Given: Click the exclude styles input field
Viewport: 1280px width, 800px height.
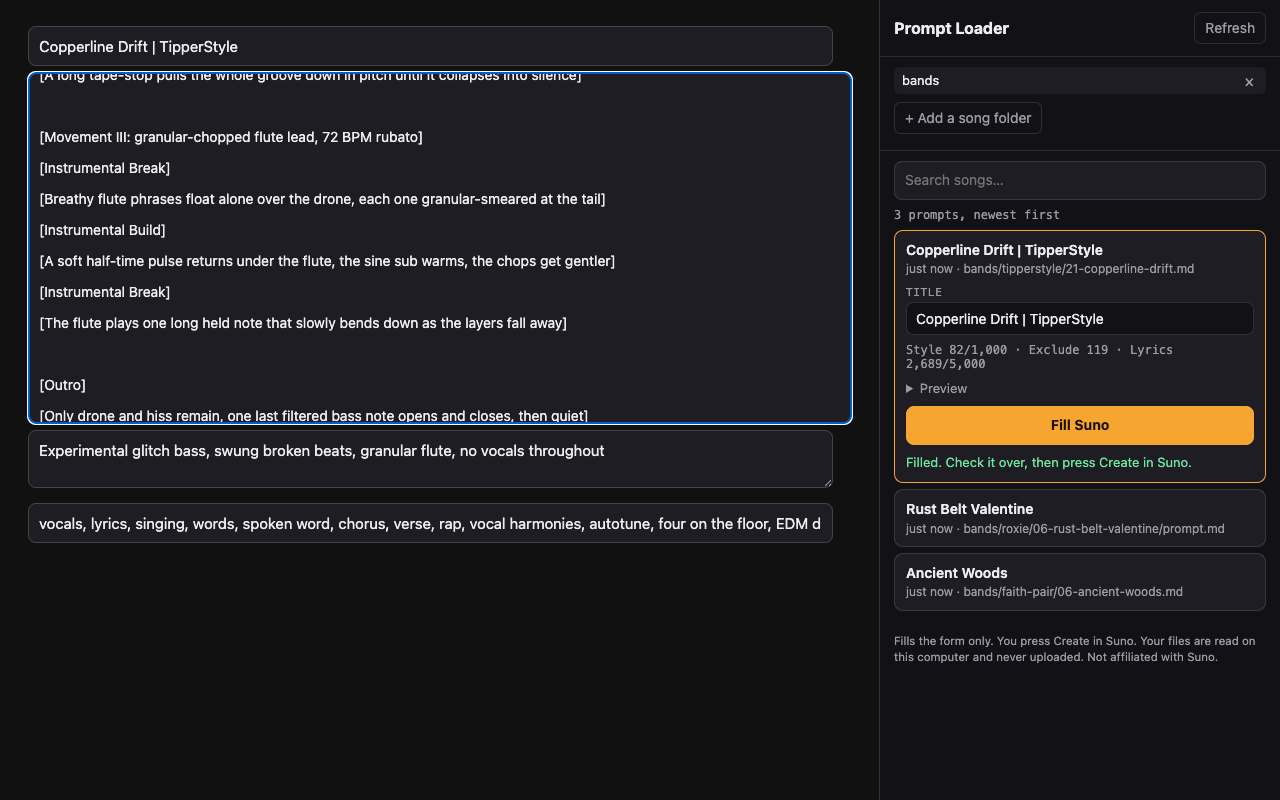Looking at the screenshot, I should (430, 523).
